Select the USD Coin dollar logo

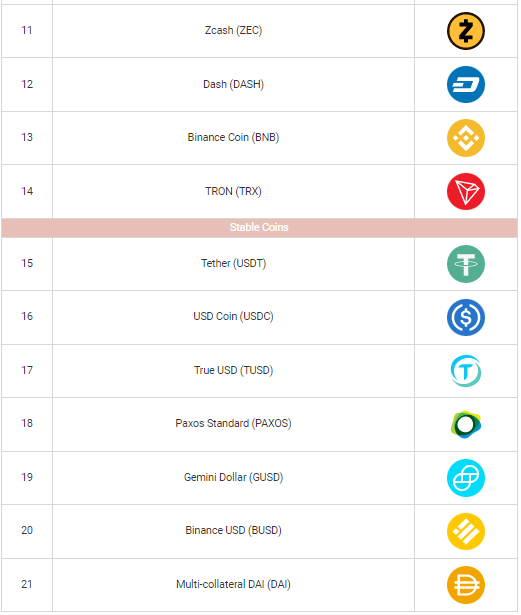click(466, 317)
